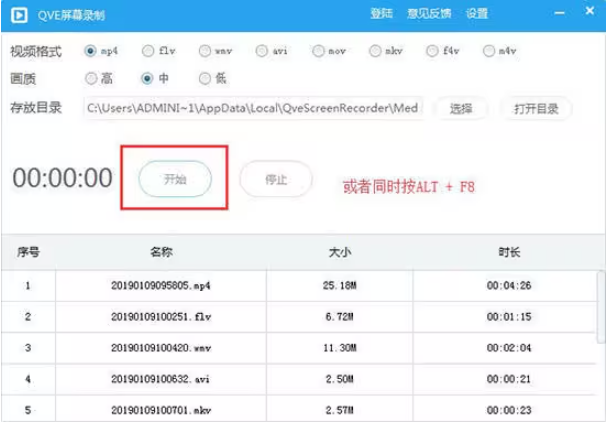The image size is (606, 423).
Task: Open the 登陆 login menu item
Action: click(381, 14)
